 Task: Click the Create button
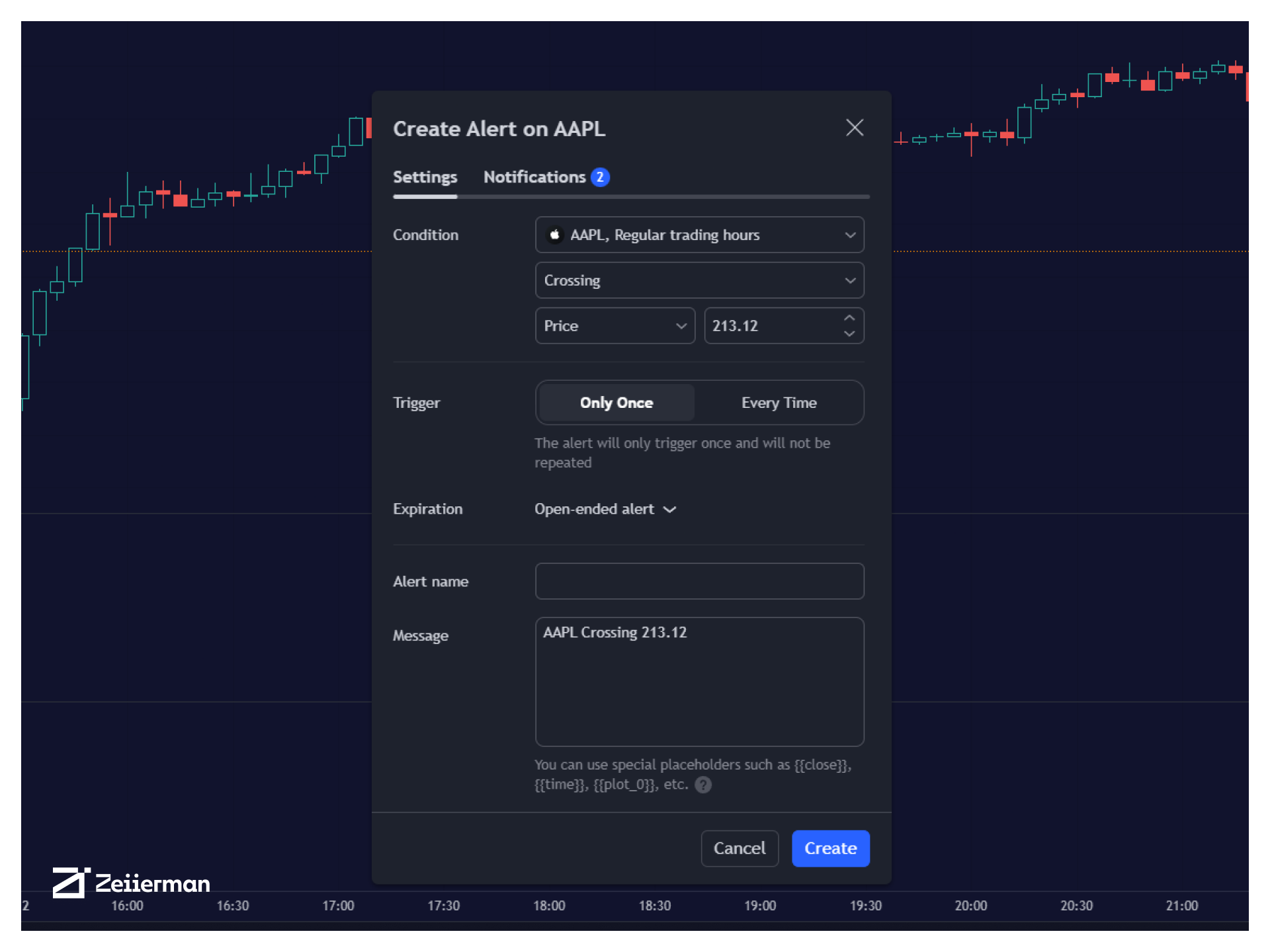[x=830, y=848]
